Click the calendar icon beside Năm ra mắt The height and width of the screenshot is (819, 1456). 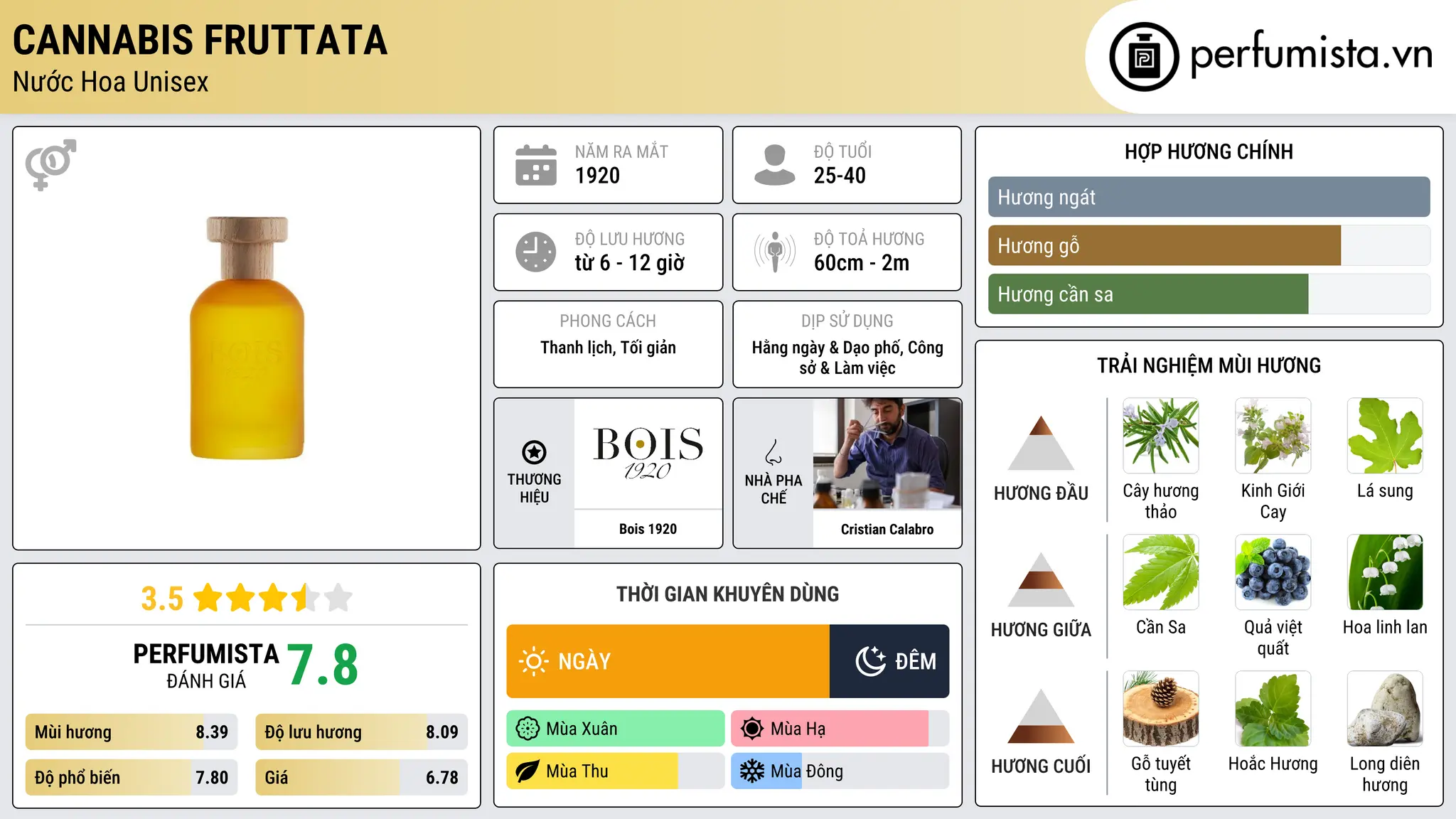(x=536, y=165)
